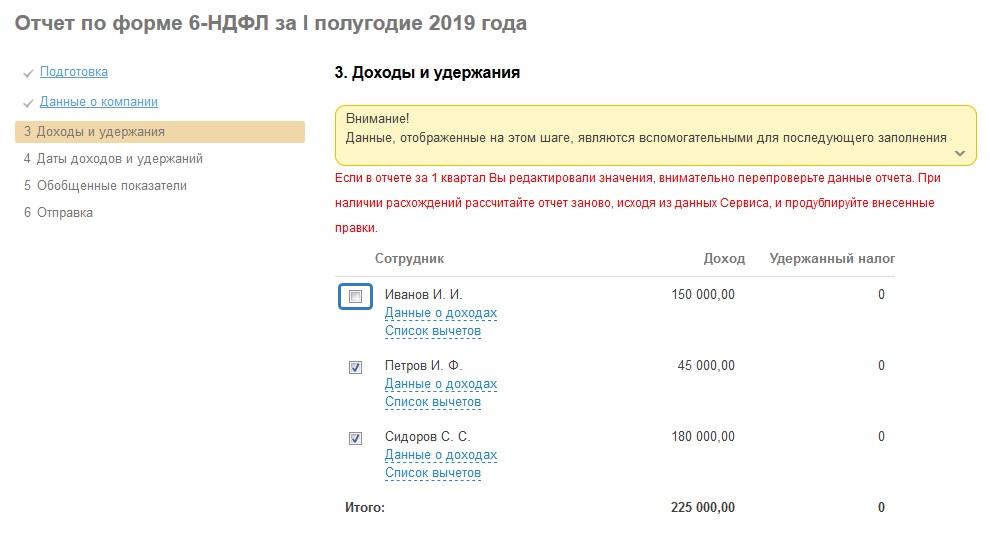
Task: Click the Сотрудник column header
Action: [410, 259]
